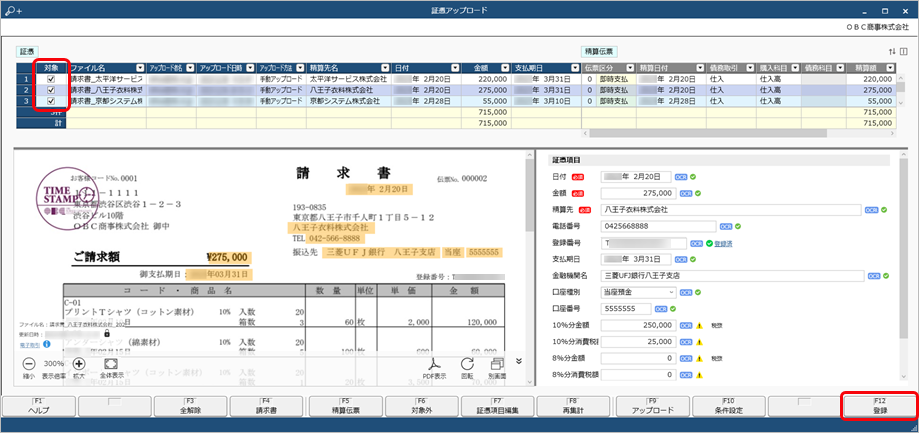Click the 金融機関名 input field
This screenshot has height=433, width=919.
(733, 275)
